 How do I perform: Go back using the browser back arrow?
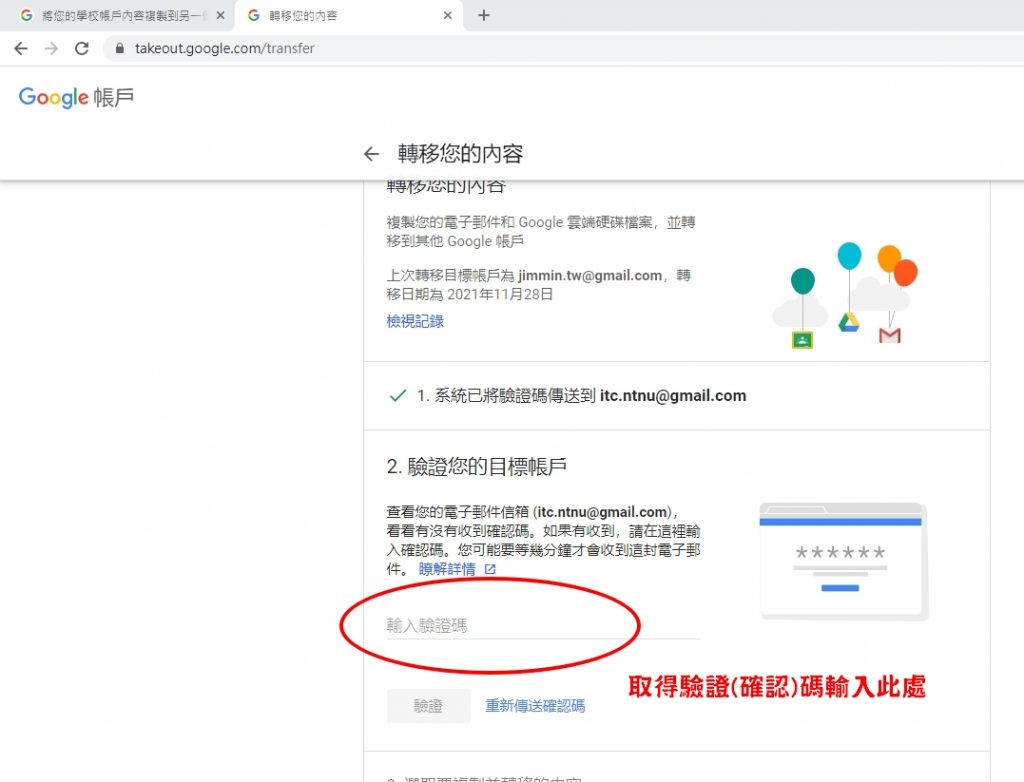[x=21, y=48]
